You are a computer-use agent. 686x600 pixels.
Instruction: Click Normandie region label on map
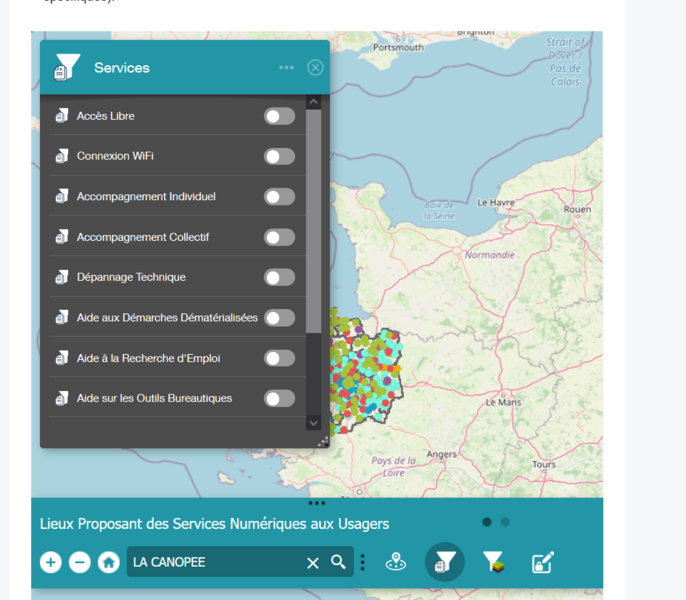tap(490, 255)
